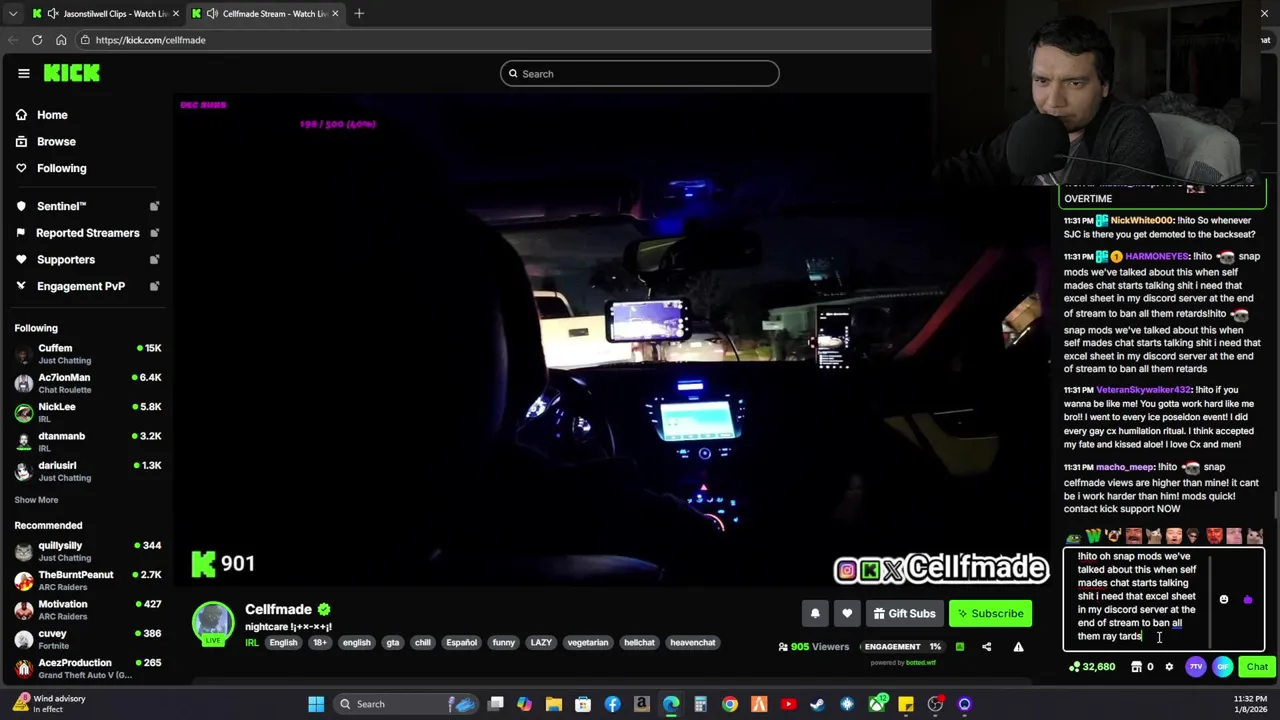Click the purple icon in chat box
The height and width of the screenshot is (720, 1280).
coord(1248,600)
